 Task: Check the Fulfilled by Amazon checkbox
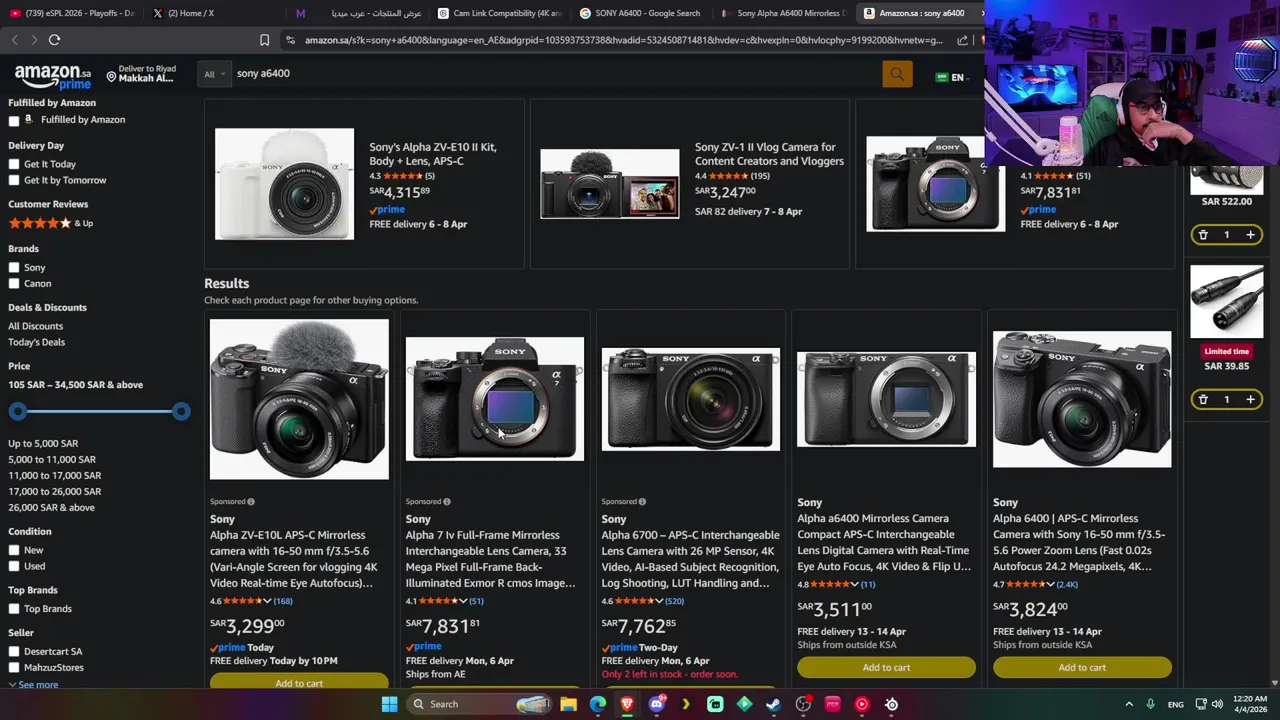(14, 121)
